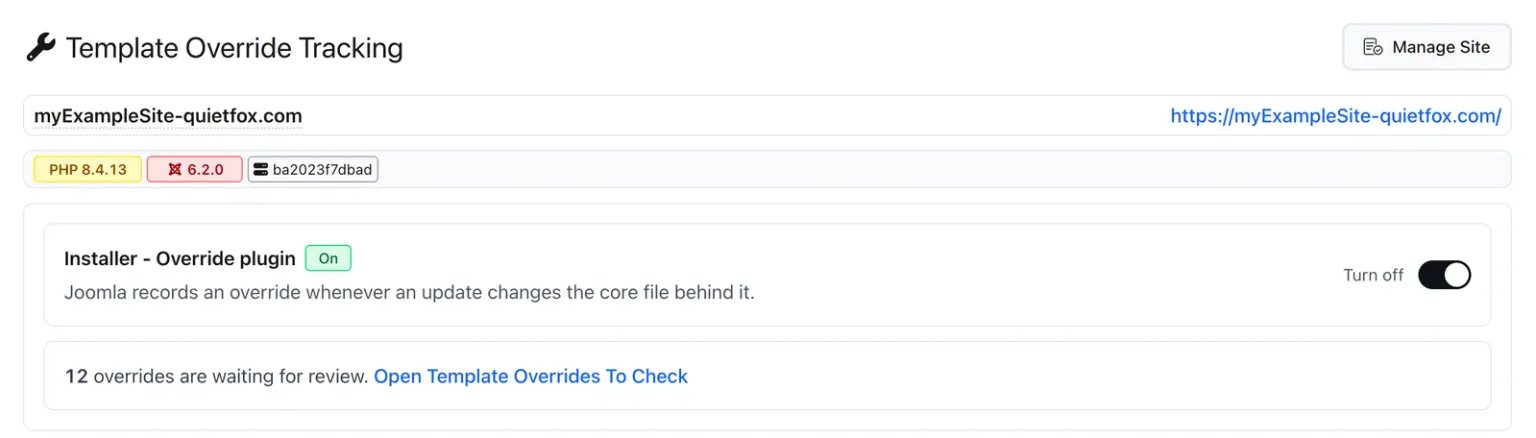Click the ba2023f7dbad server badge

point(313,169)
